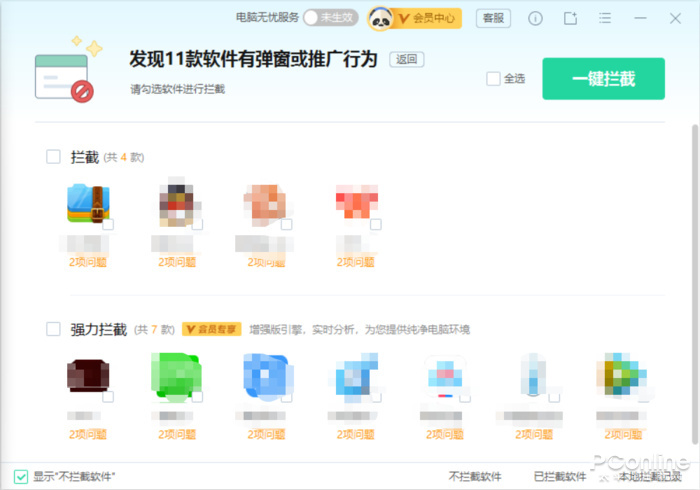The height and width of the screenshot is (490, 700).
Task: Open the 会员中心 member center
Action: (426, 18)
